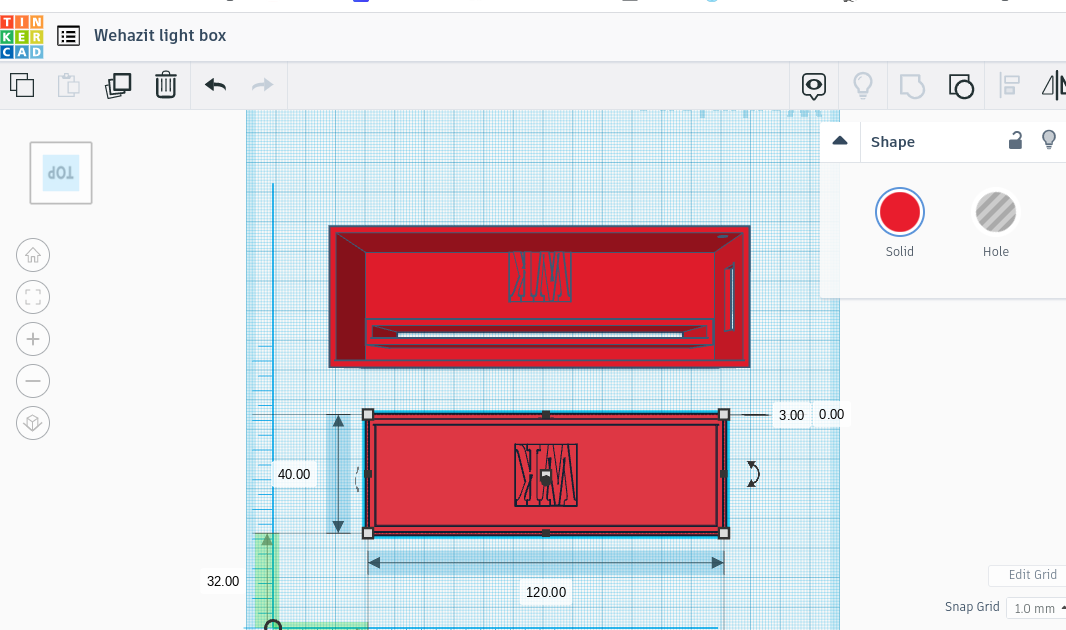1066x630 pixels.
Task: Activate the Ruler/Workplane annotation tool
Action: (814, 86)
